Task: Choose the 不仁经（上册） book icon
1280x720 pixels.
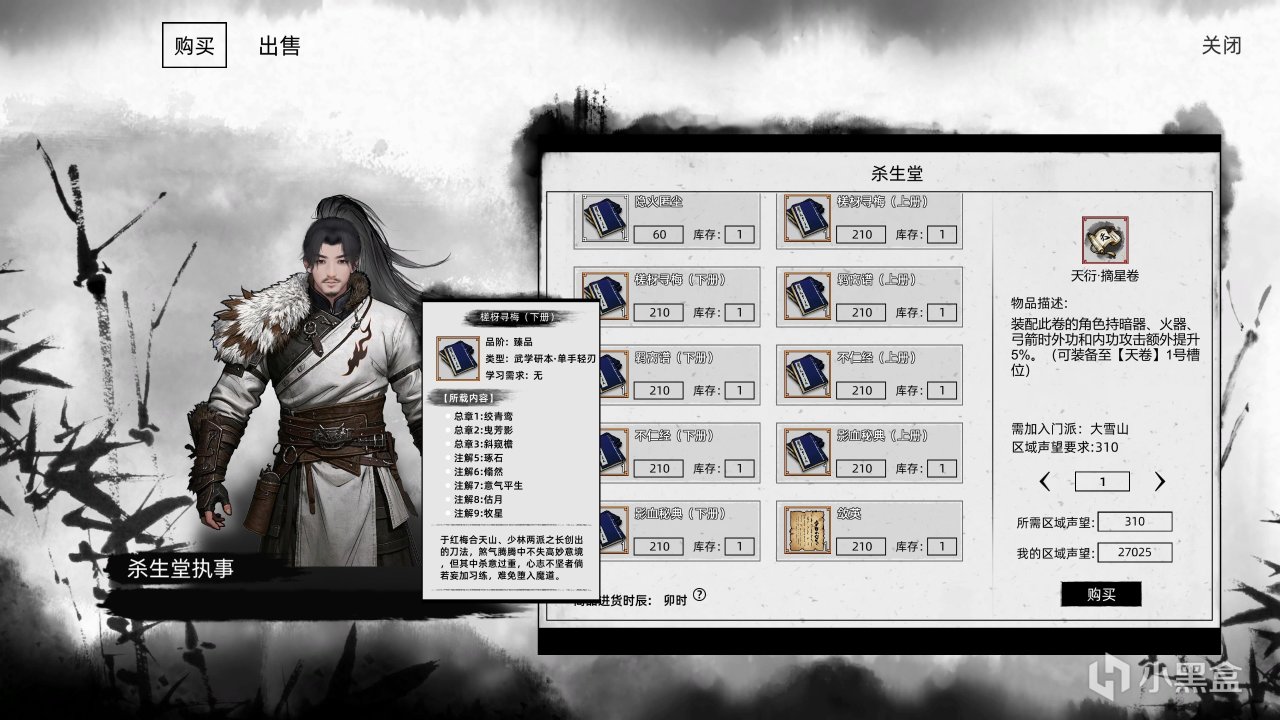Action: [x=806, y=373]
